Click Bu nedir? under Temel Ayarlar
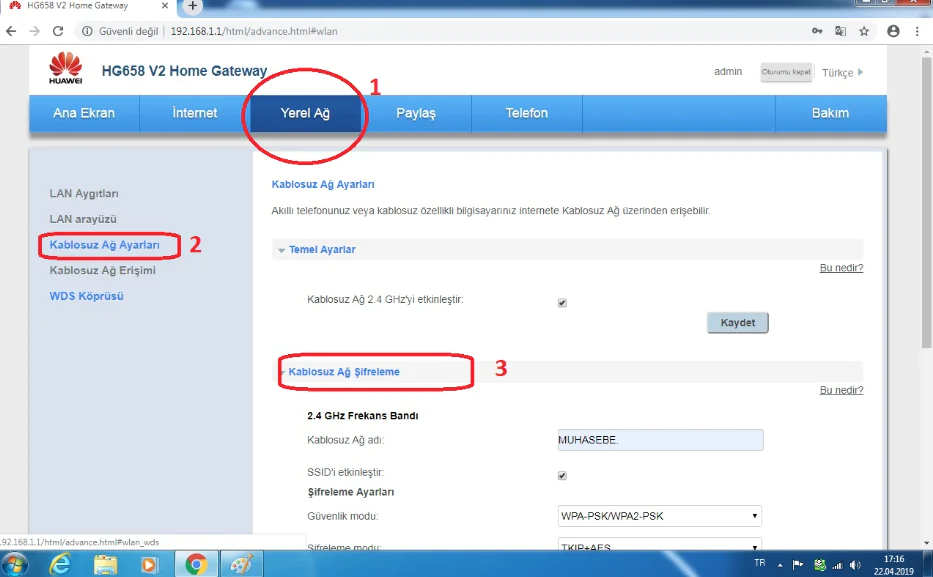Screen dimensions: 933x577 tap(841, 268)
